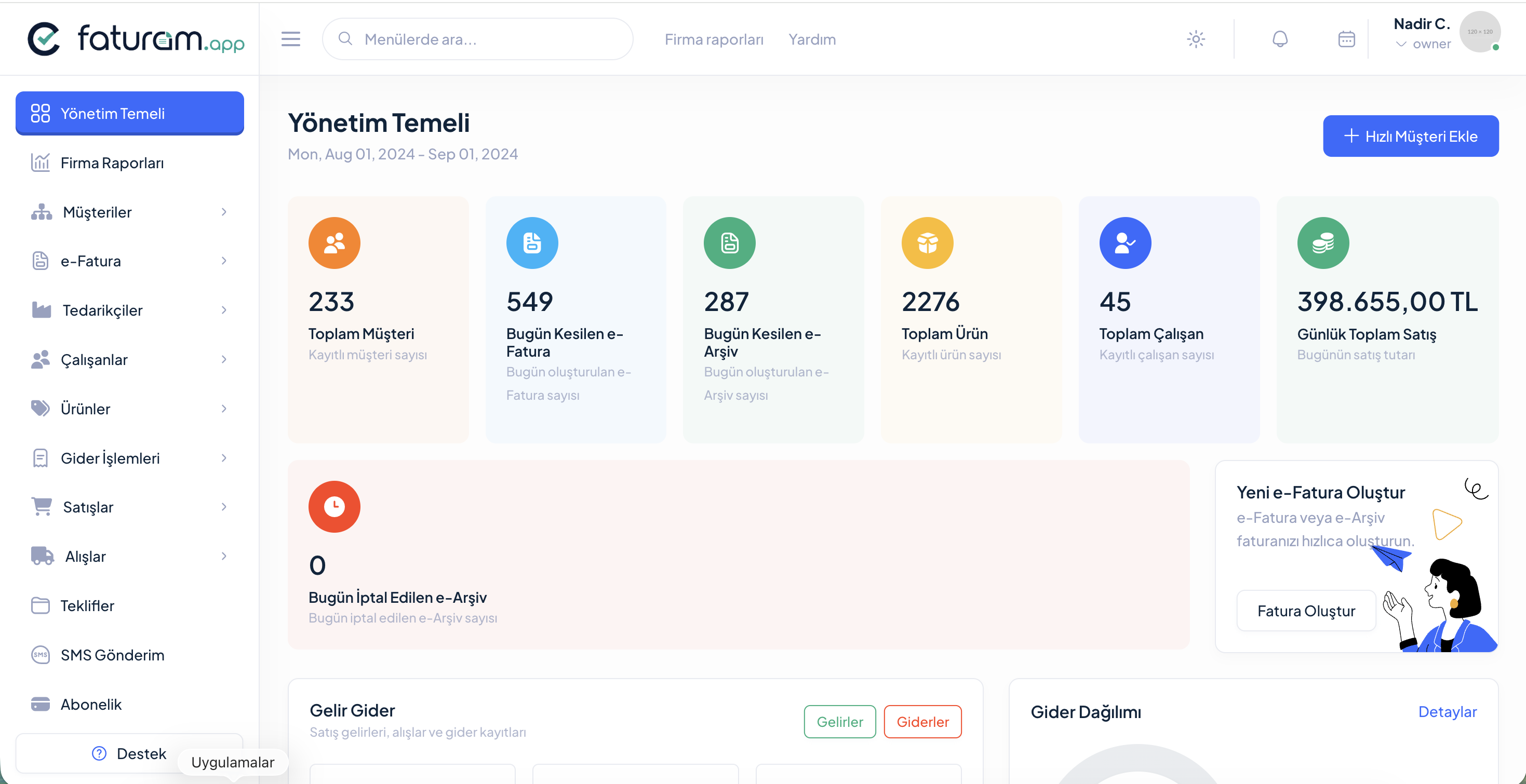Open notifications bell icon
The width and height of the screenshot is (1526, 784).
(1280, 39)
